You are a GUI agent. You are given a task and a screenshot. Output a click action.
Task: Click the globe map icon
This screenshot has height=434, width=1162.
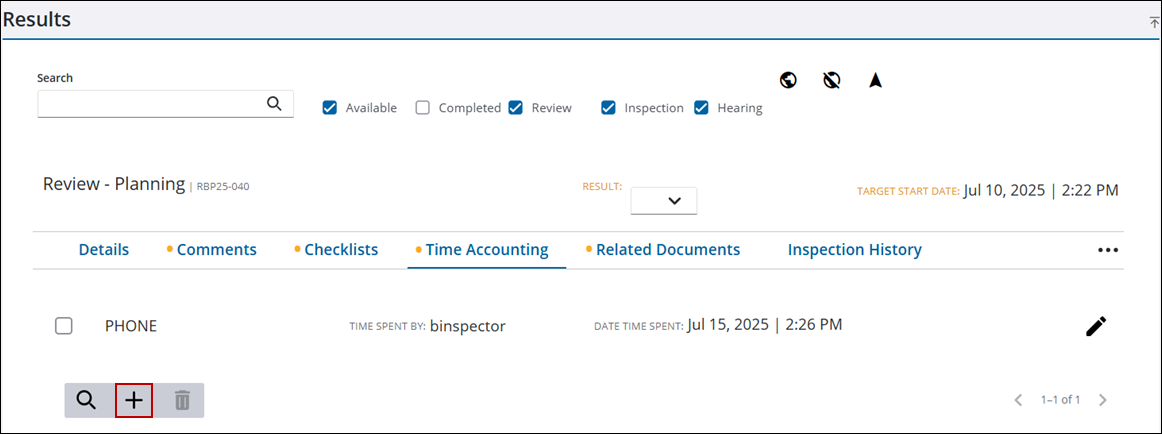click(x=788, y=80)
